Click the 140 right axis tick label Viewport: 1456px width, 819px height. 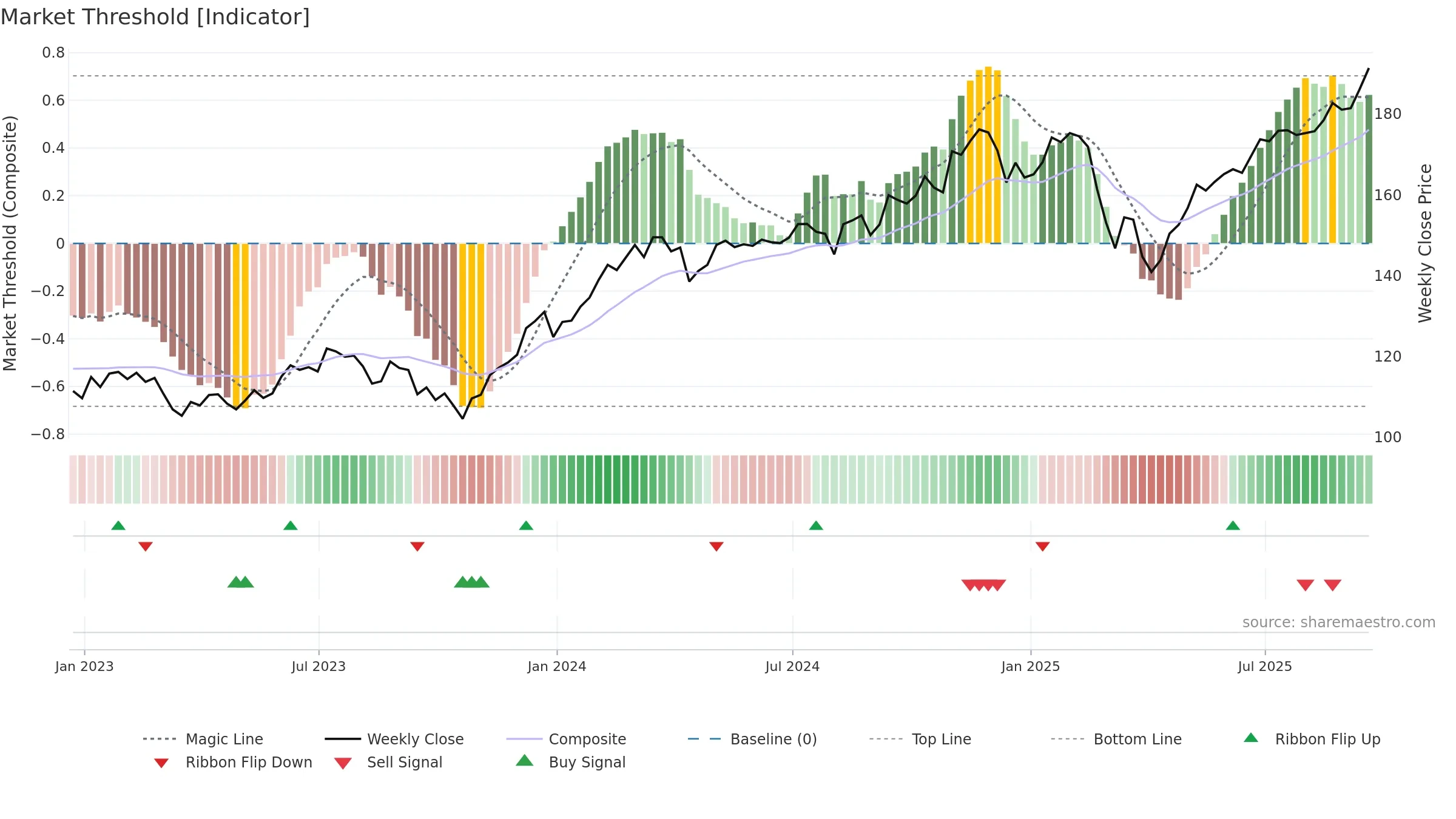1388,275
